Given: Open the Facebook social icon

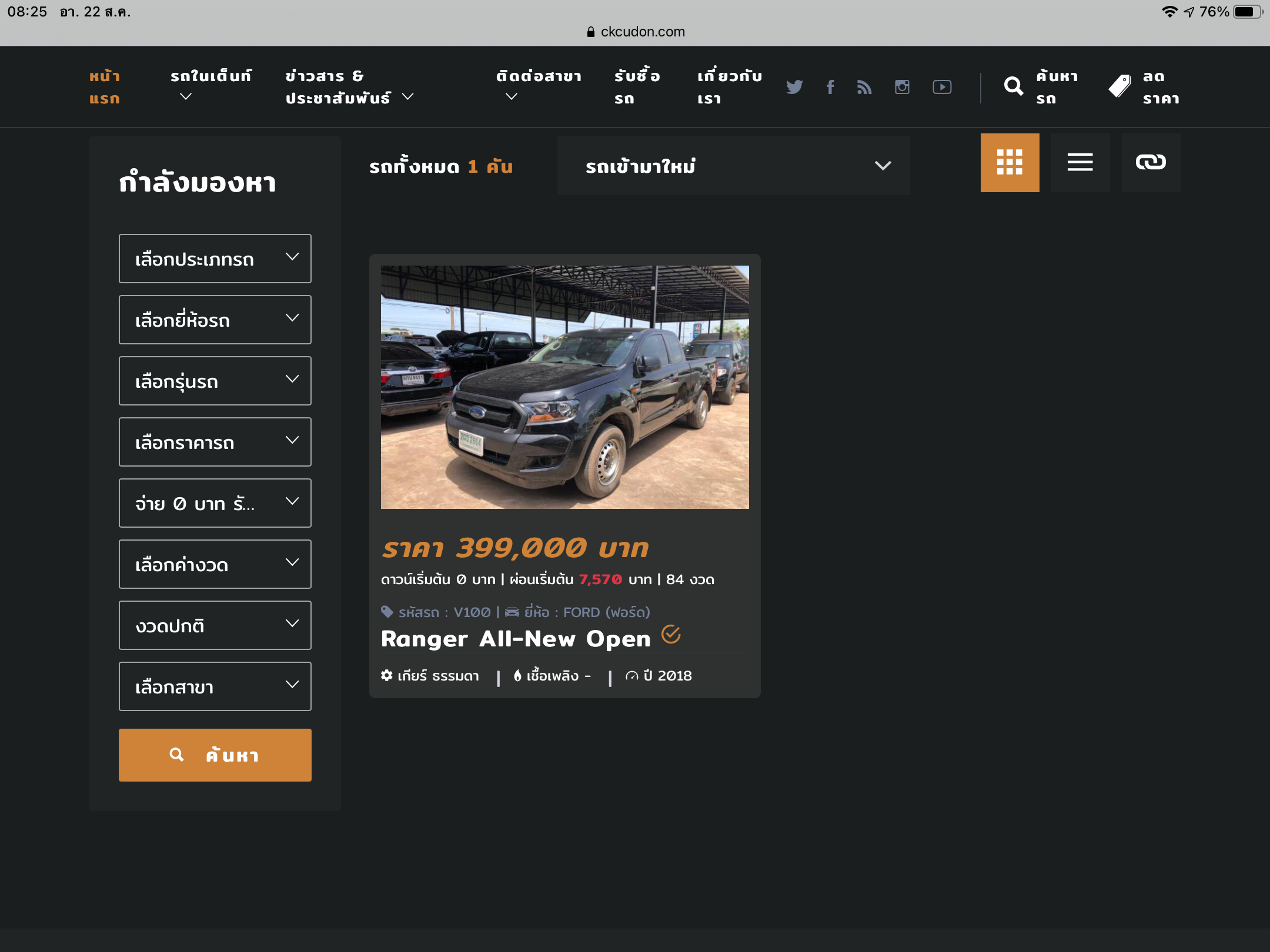Looking at the screenshot, I should (x=830, y=87).
